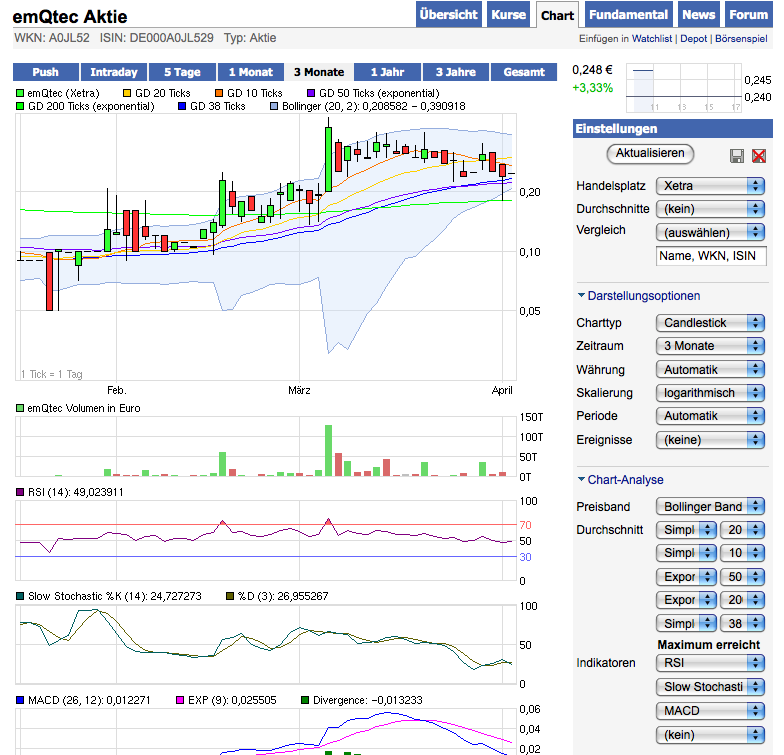
Task: Click the price 0,248 € text
Action: [592, 70]
